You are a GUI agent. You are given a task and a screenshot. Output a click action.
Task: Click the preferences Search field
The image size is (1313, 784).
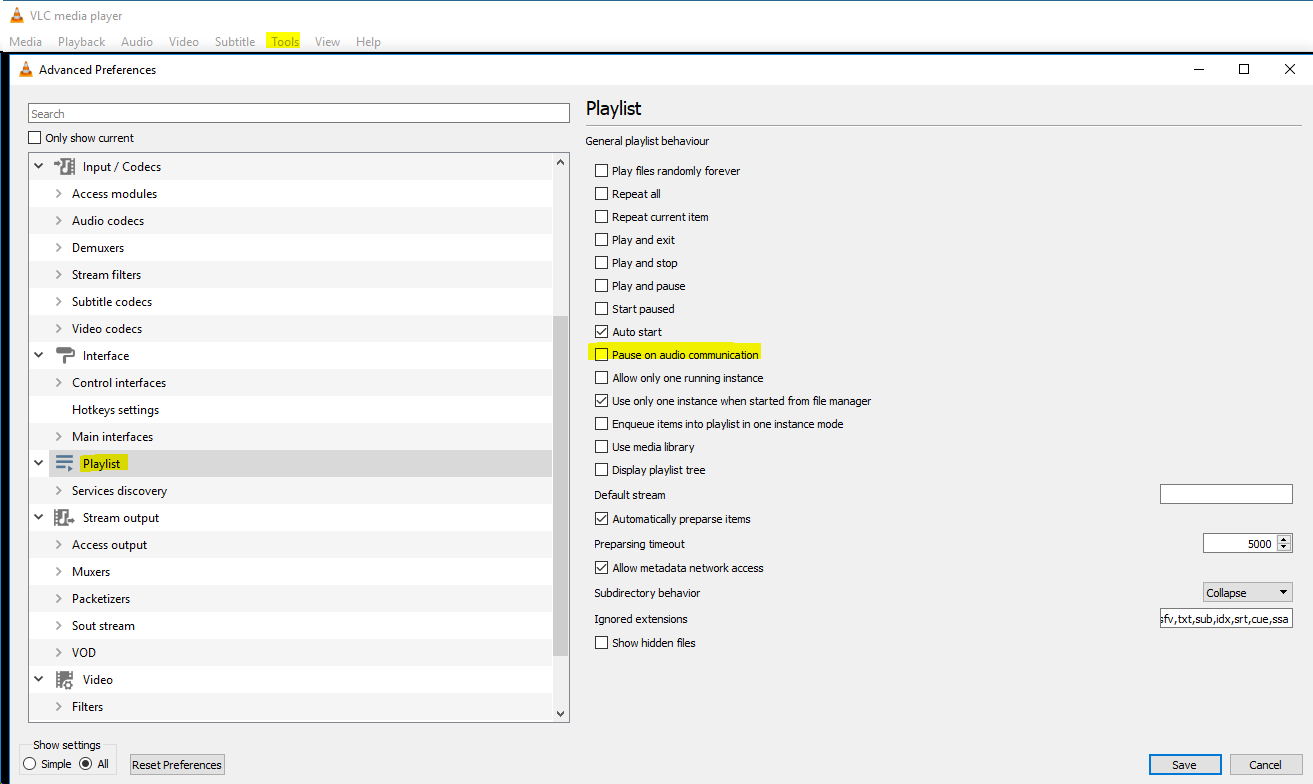click(298, 114)
